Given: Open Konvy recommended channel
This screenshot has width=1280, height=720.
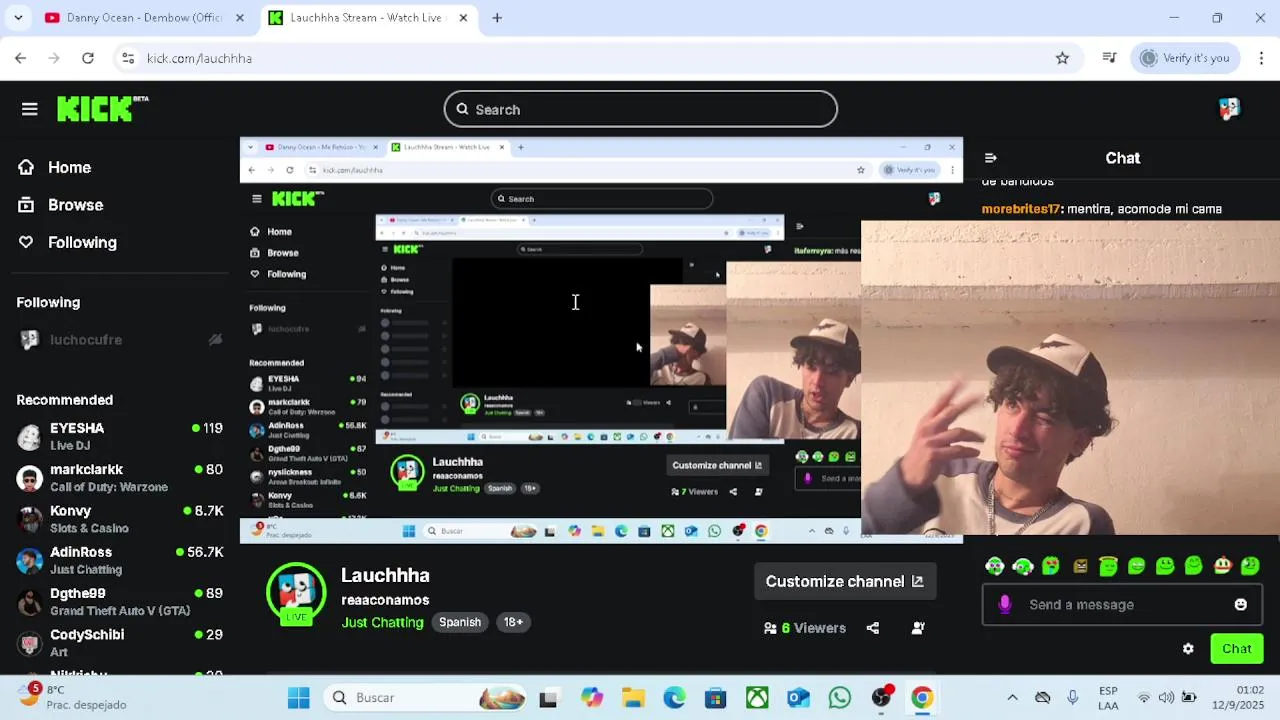Looking at the screenshot, I should click(119, 519).
